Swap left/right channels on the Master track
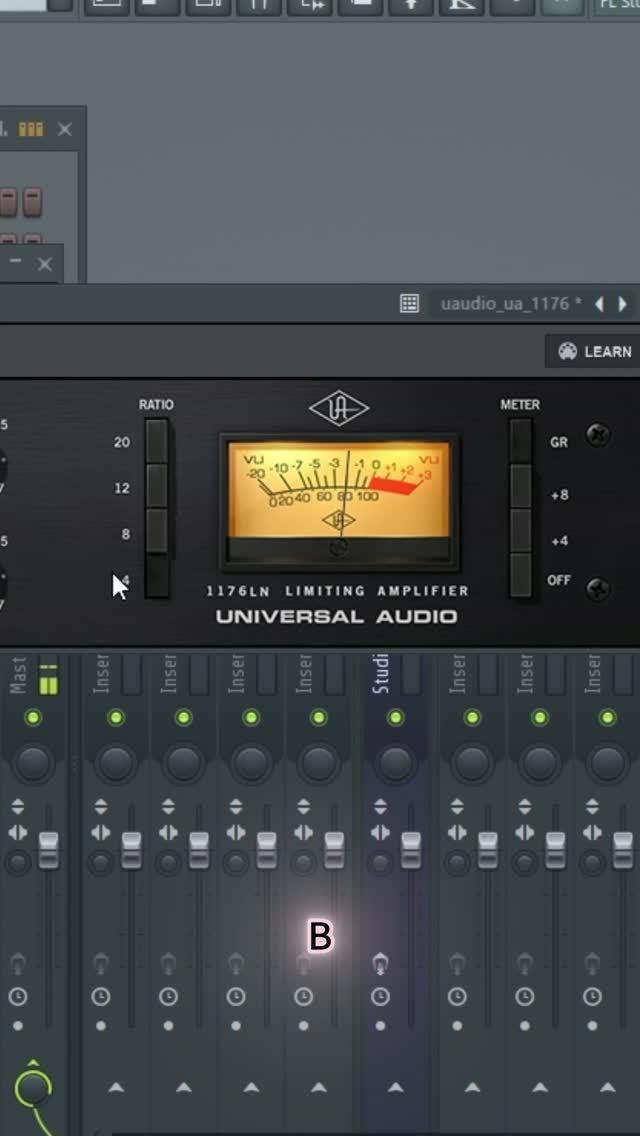Viewport: 640px width, 1136px height. pyautogui.click(x=18, y=832)
